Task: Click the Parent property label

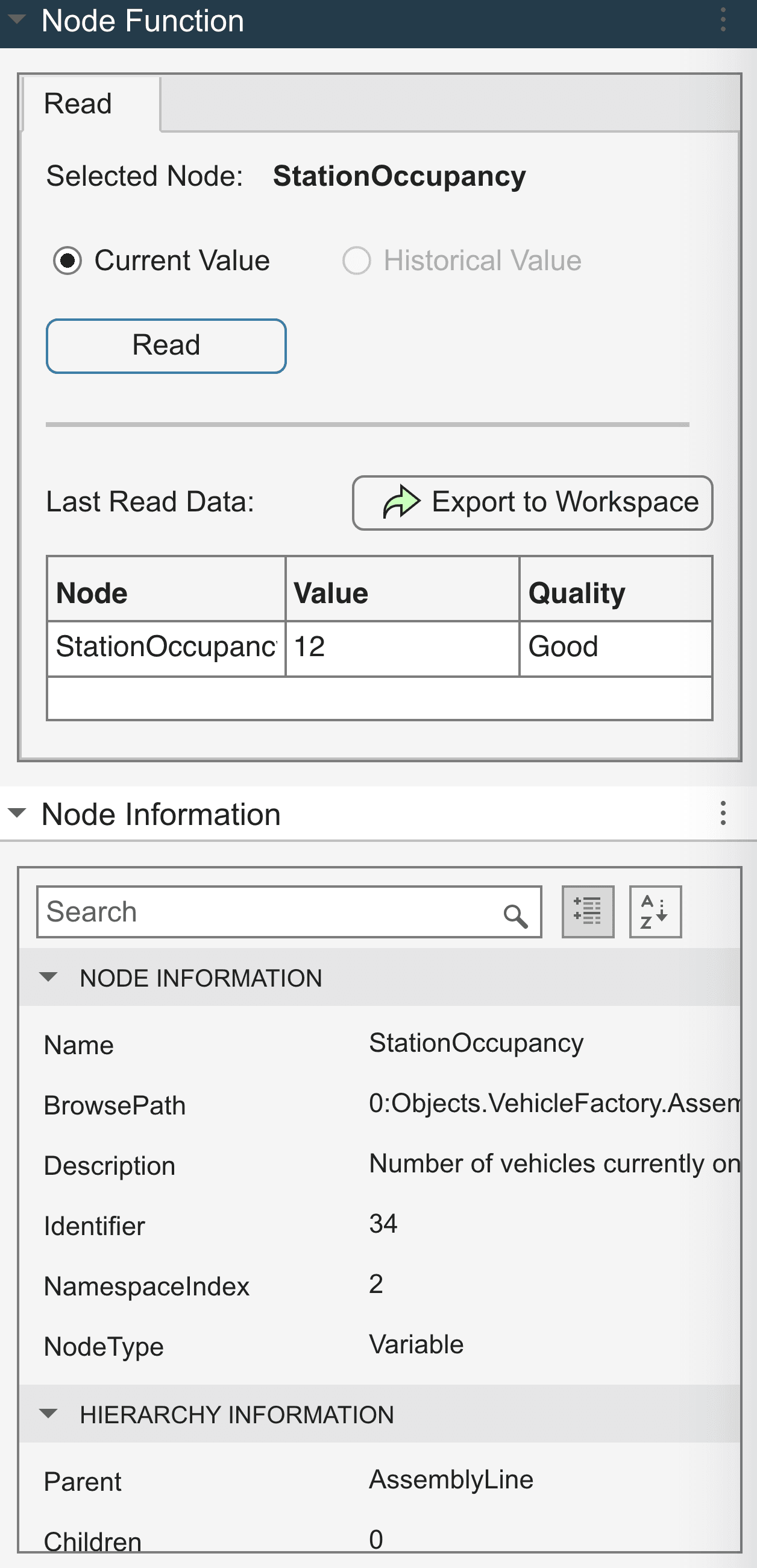Action: [83, 1482]
